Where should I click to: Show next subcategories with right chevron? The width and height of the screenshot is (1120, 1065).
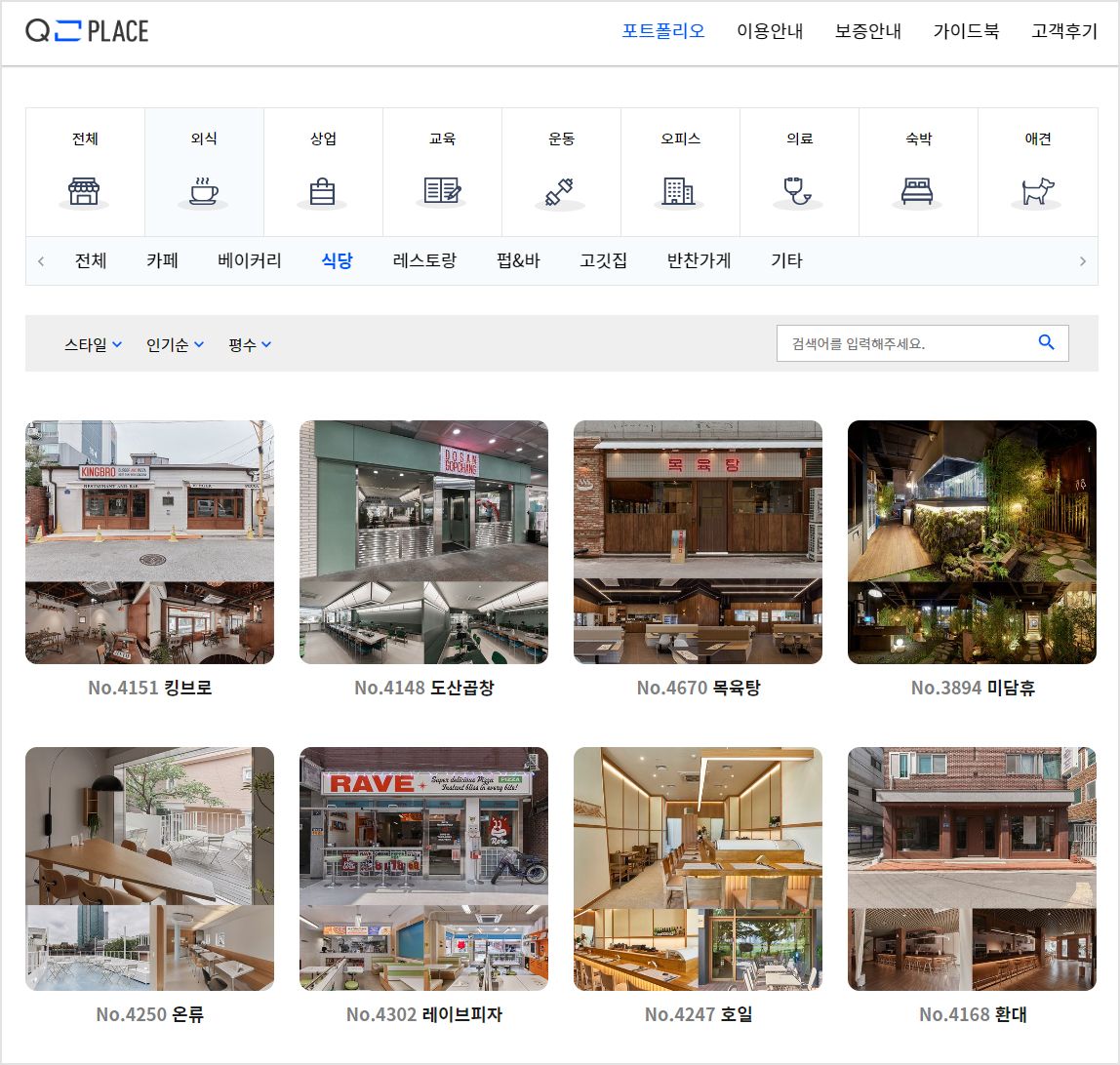[x=1083, y=261]
